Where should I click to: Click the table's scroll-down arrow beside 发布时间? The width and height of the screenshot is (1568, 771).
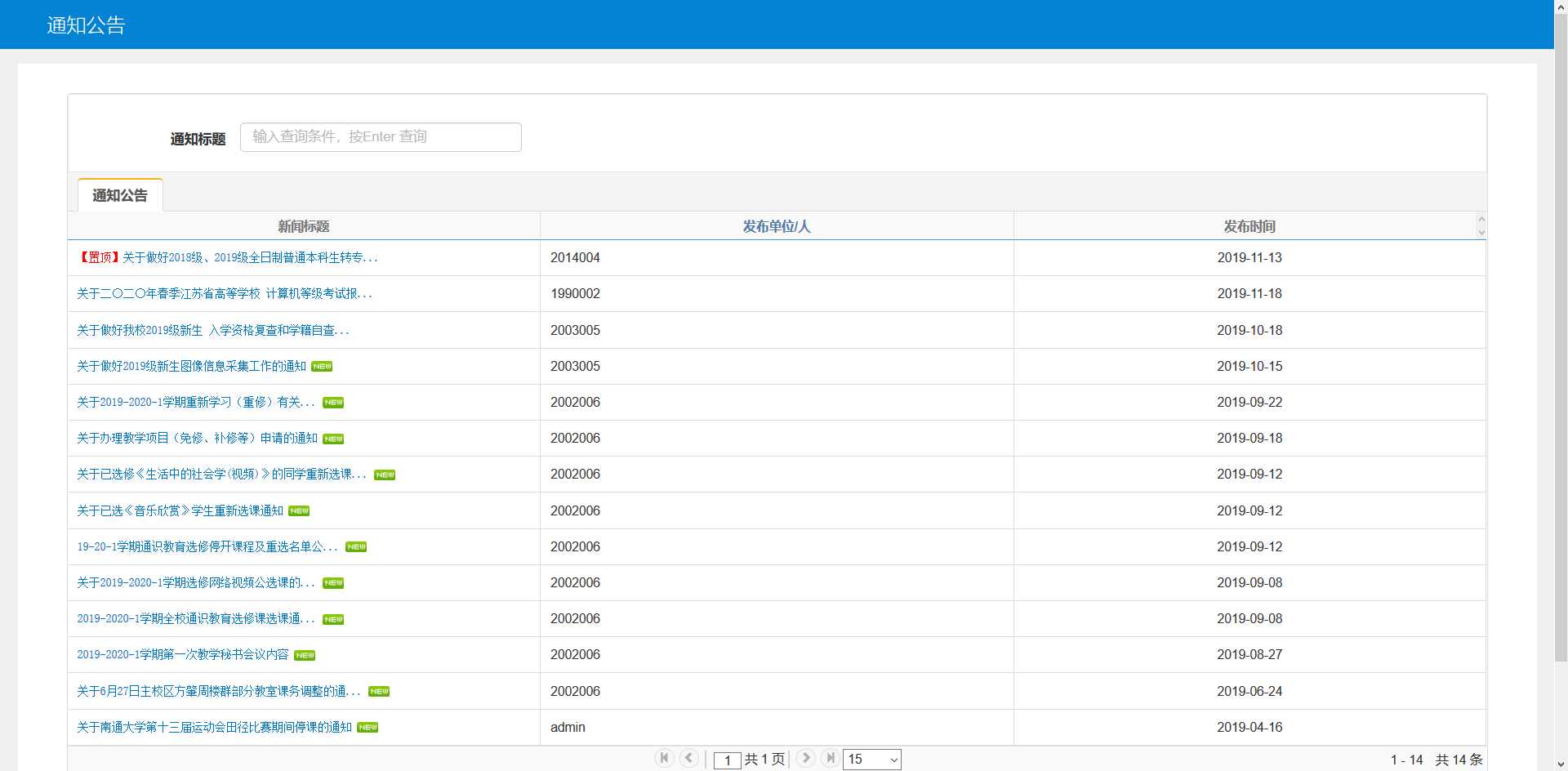pyautogui.click(x=1481, y=233)
